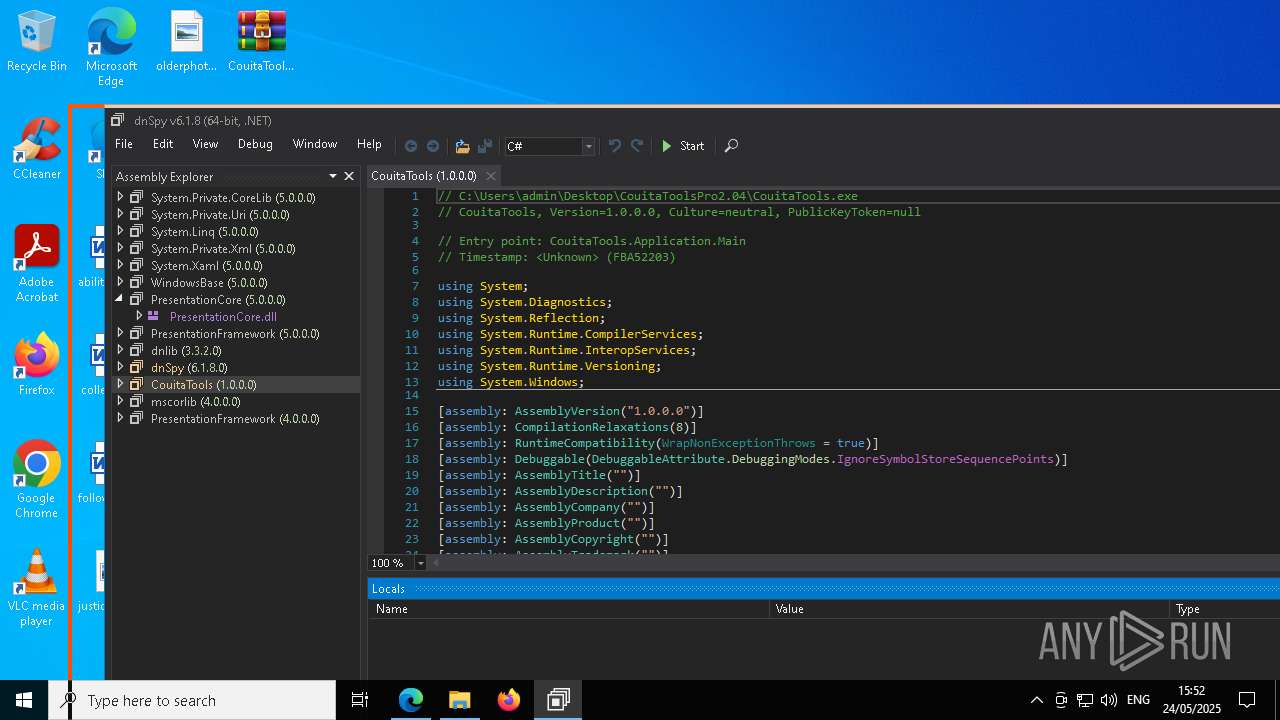Open the File menu
The height and width of the screenshot is (720, 1280).
124,144
